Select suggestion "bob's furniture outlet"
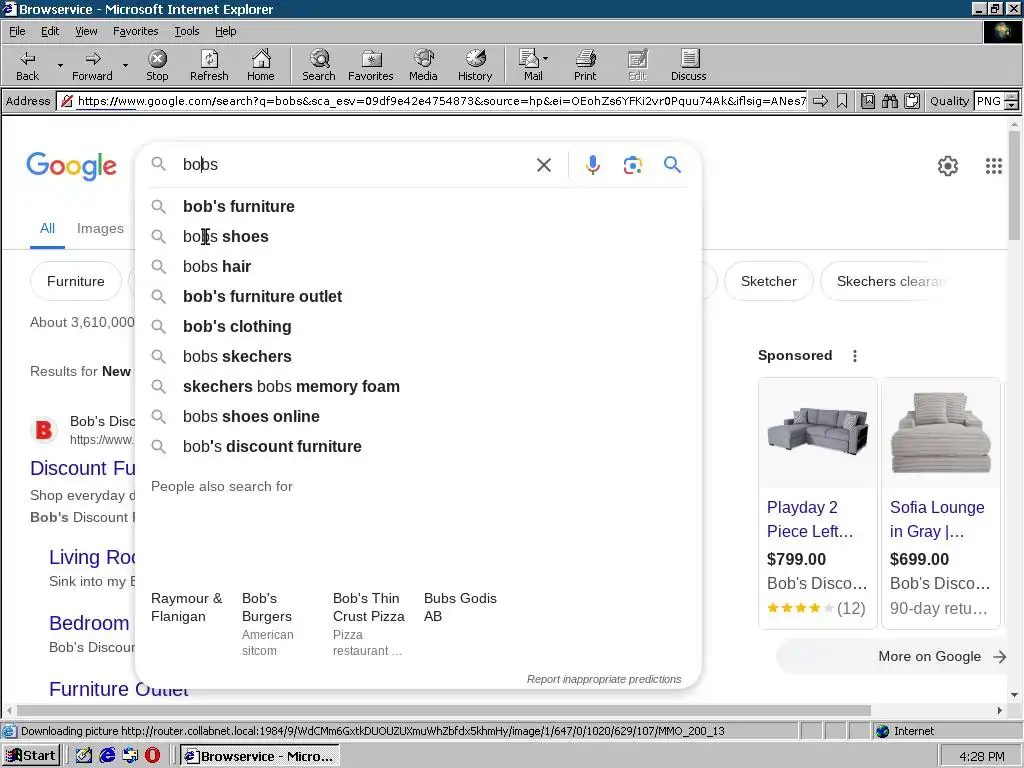The image size is (1024, 768). 418,296
